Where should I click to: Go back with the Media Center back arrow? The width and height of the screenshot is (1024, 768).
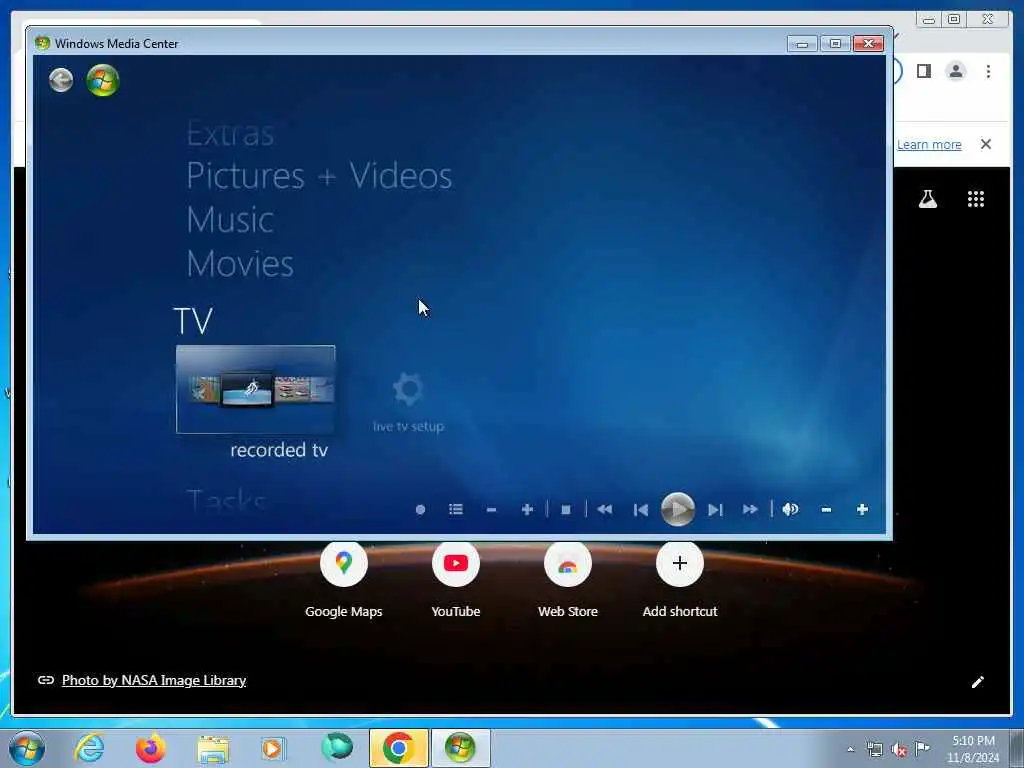tap(61, 80)
